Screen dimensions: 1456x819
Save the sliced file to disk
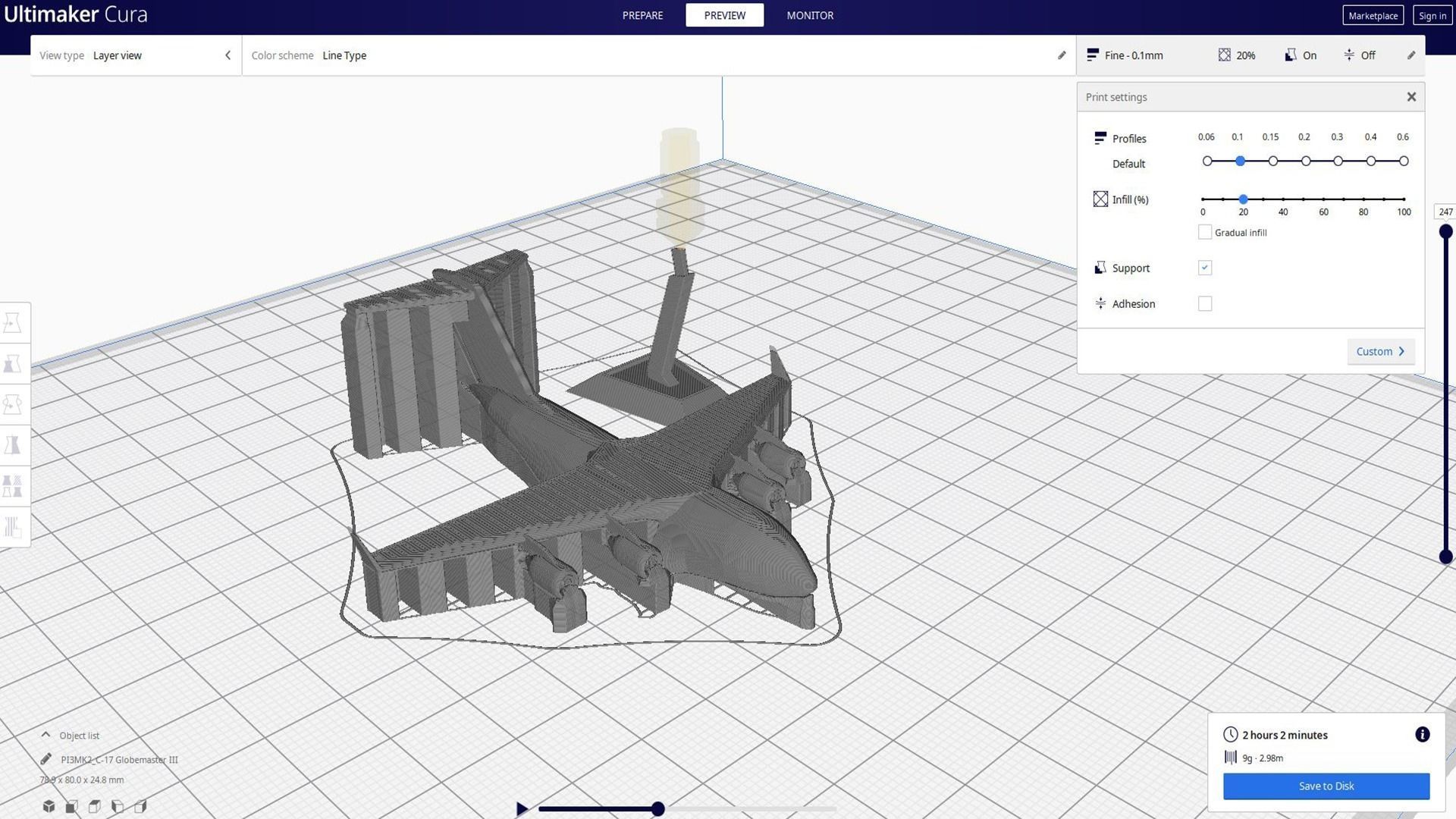point(1326,786)
